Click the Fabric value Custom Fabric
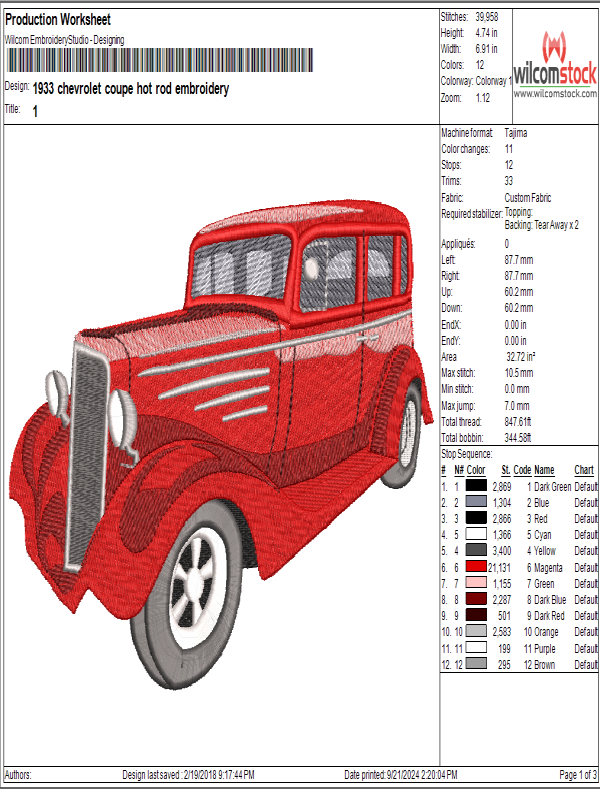Screen dimensions: 600x789 tap(528, 198)
